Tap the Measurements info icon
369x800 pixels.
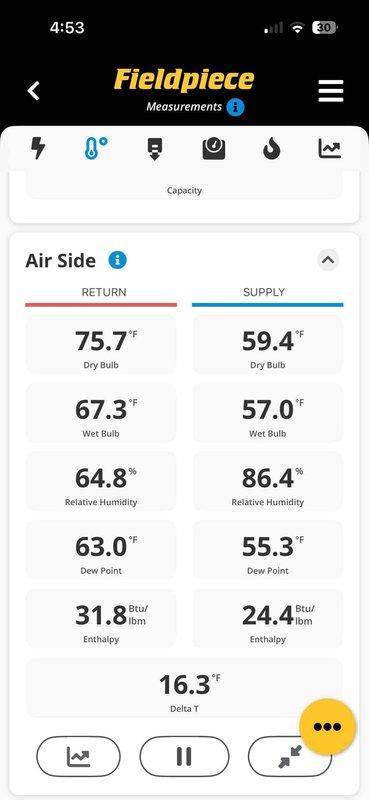(235, 108)
